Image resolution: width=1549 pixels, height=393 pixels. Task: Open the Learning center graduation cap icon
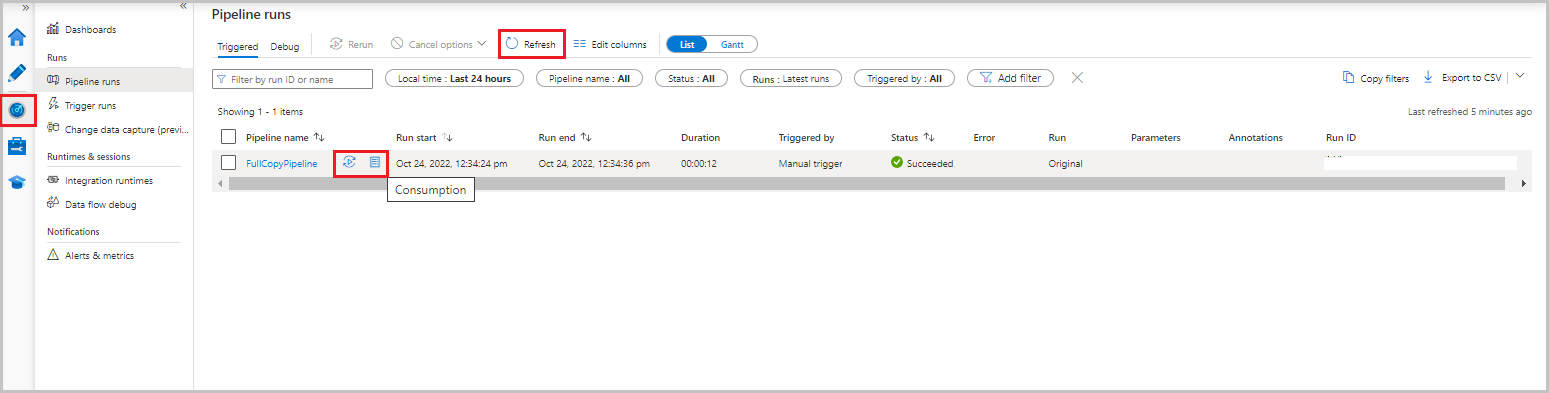click(17, 182)
